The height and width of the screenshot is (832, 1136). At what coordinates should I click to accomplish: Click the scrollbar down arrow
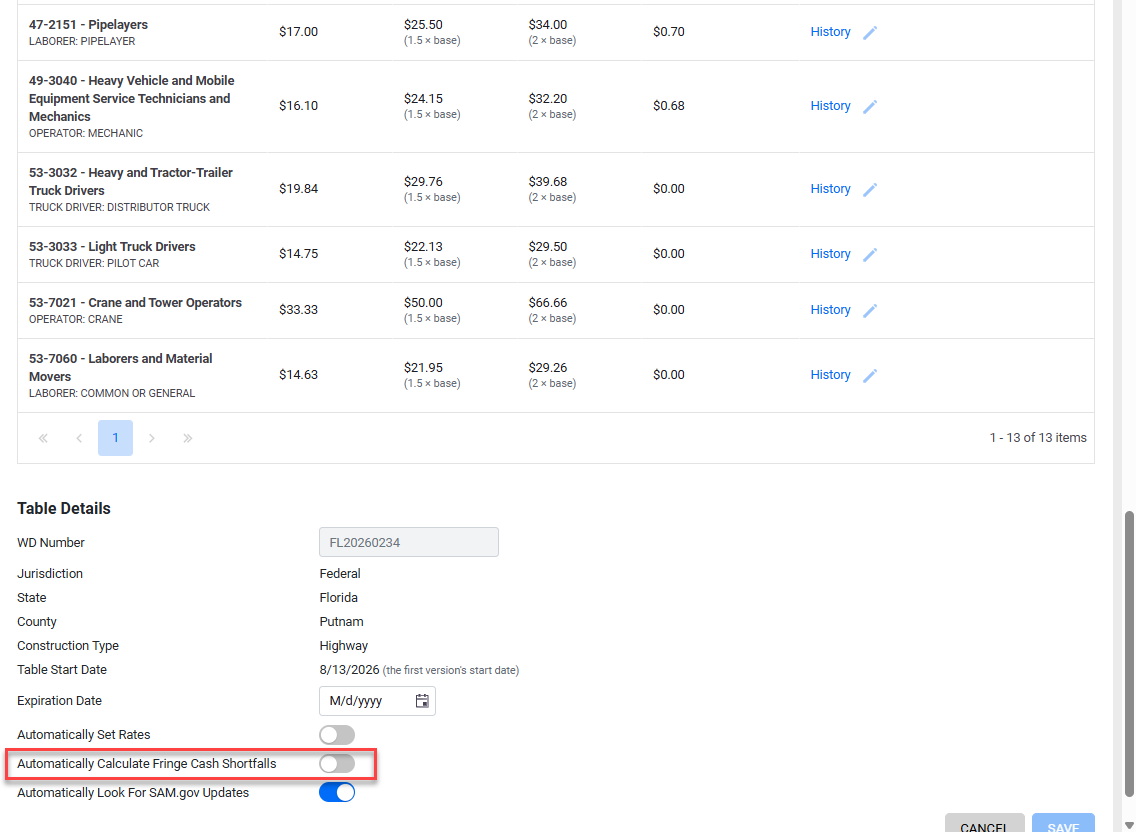[1129, 825]
